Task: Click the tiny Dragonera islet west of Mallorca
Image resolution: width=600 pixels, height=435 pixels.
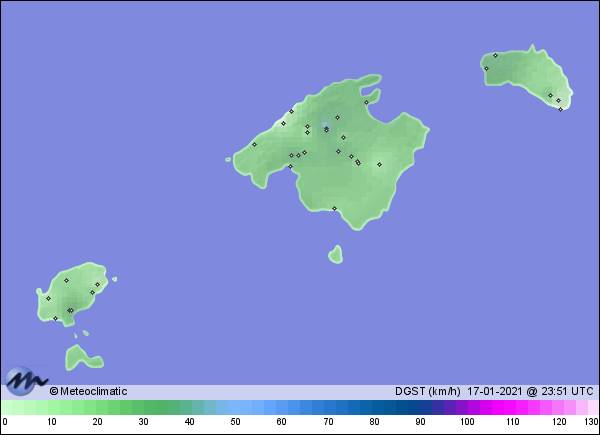Action: click(x=228, y=159)
